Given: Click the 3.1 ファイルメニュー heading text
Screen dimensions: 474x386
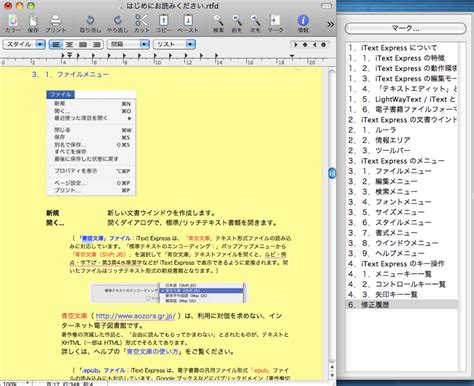Looking at the screenshot, I should tap(70, 75).
